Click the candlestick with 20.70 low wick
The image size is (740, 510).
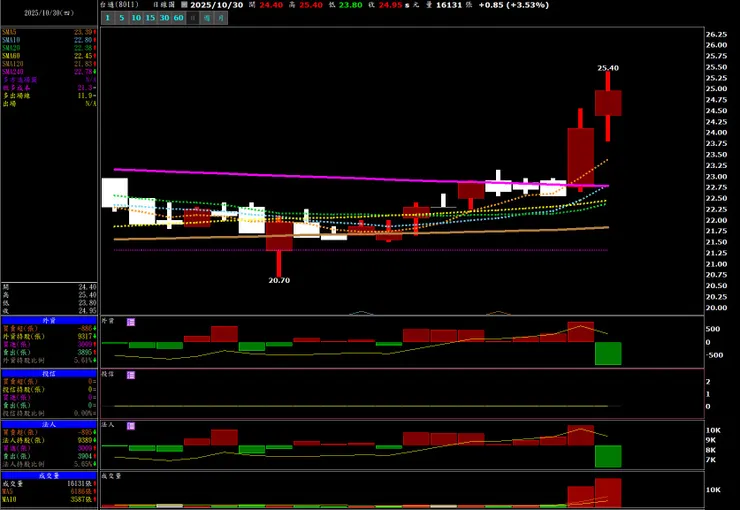[279, 236]
